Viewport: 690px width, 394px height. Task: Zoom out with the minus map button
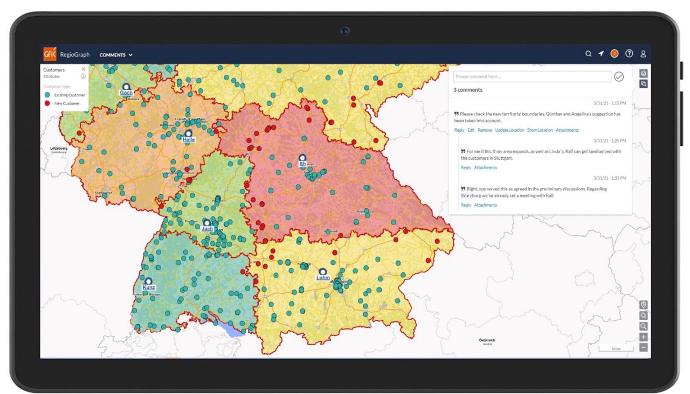click(643, 348)
